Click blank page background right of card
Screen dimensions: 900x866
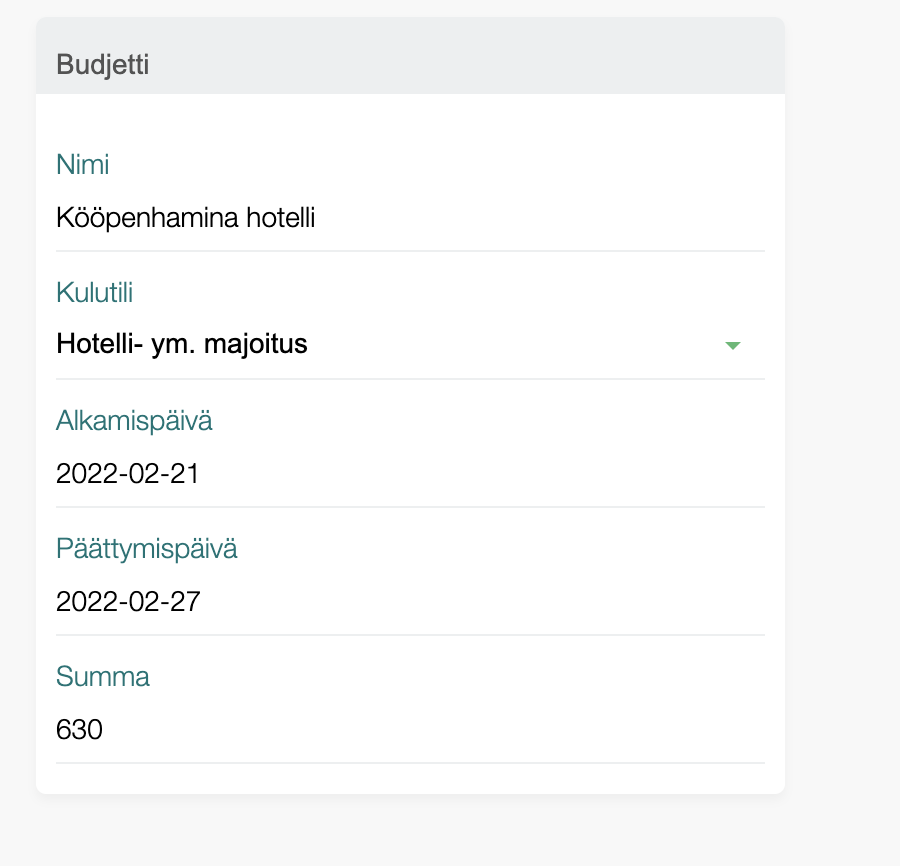[x=843, y=400]
